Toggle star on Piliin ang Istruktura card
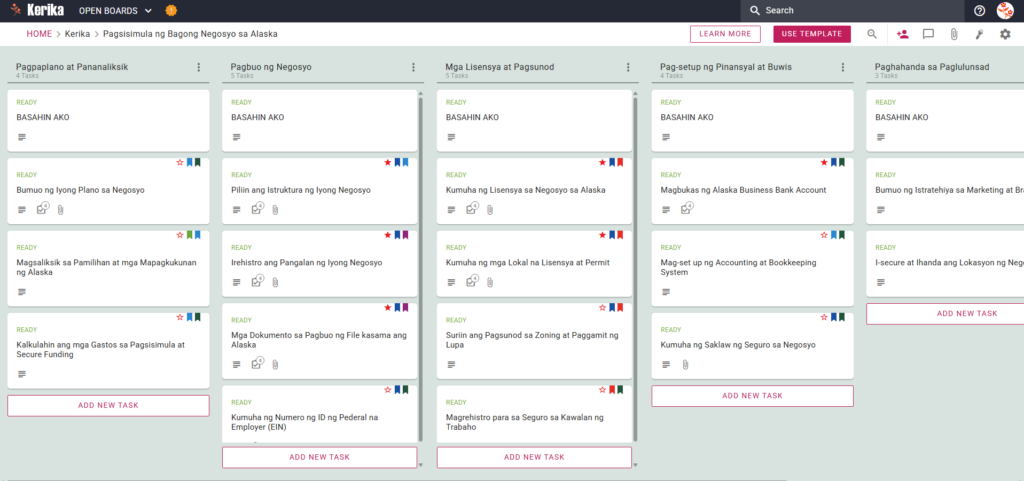 pos(388,162)
